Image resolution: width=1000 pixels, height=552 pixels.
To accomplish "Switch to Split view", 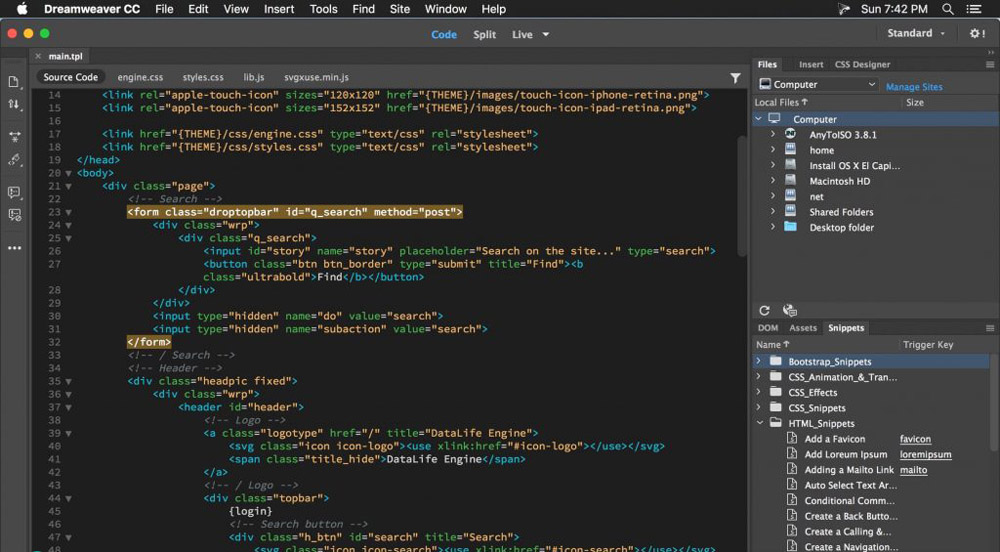I will click(x=484, y=34).
